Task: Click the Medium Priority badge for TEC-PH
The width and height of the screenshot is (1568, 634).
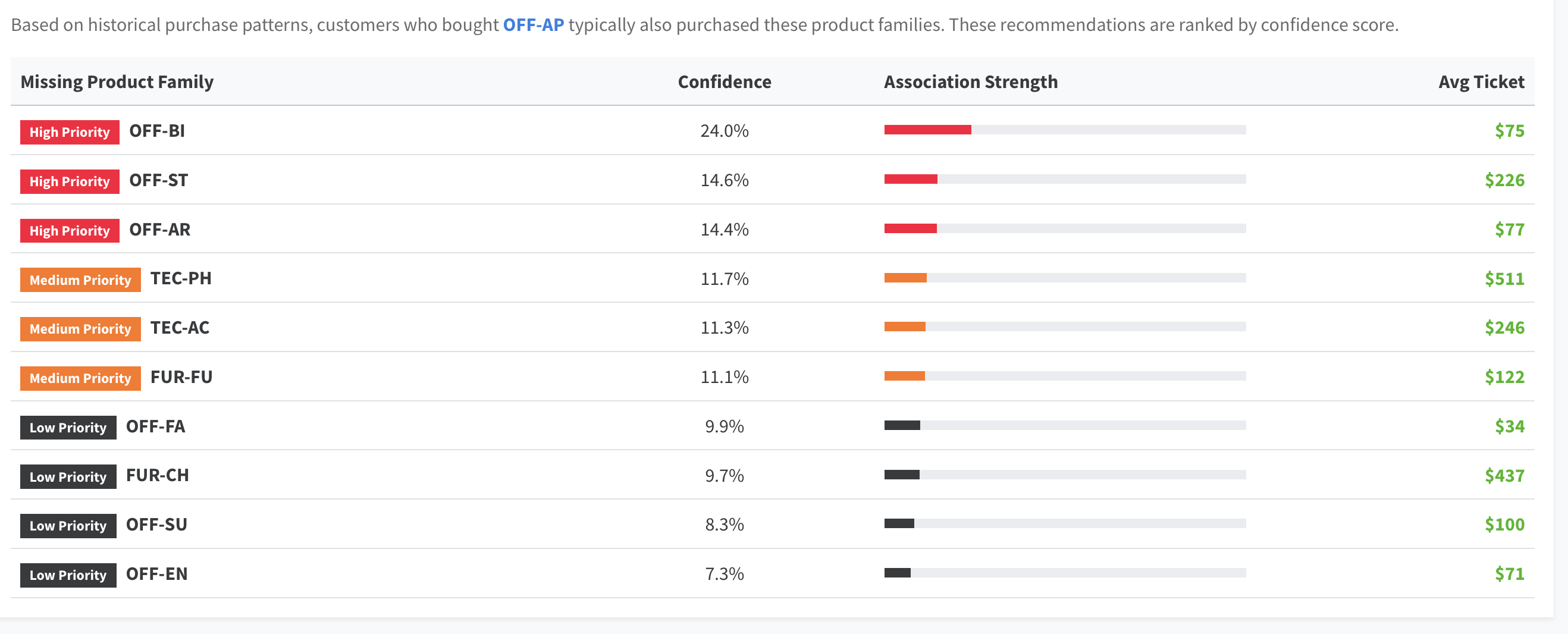Action: tap(80, 280)
